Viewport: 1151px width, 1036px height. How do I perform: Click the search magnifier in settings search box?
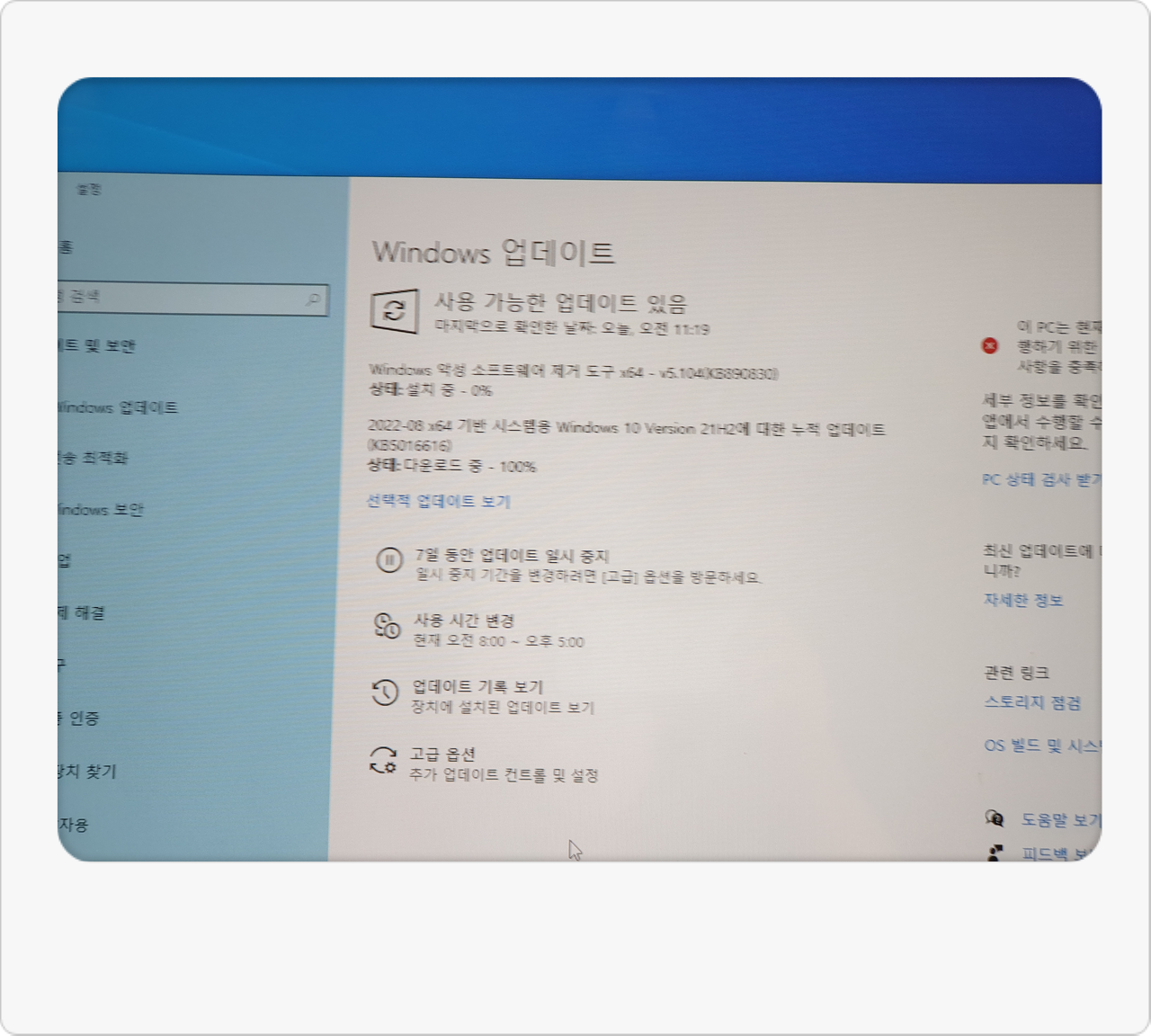point(313,299)
